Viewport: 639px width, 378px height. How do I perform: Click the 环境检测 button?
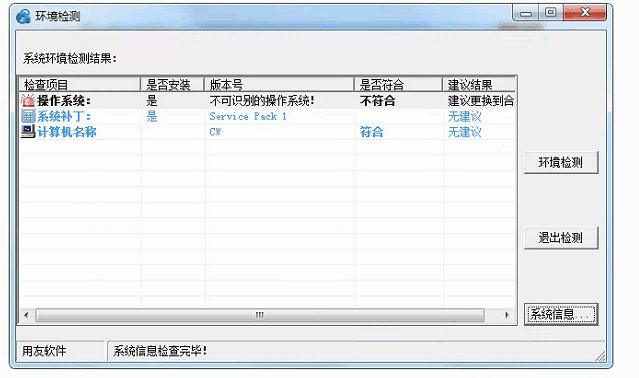coord(561,163)
